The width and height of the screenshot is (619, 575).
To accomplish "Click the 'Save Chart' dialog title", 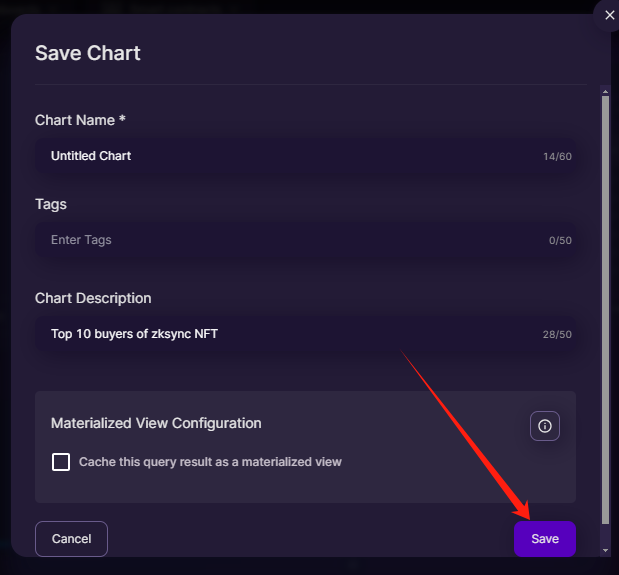I will (x=88, y=53).
